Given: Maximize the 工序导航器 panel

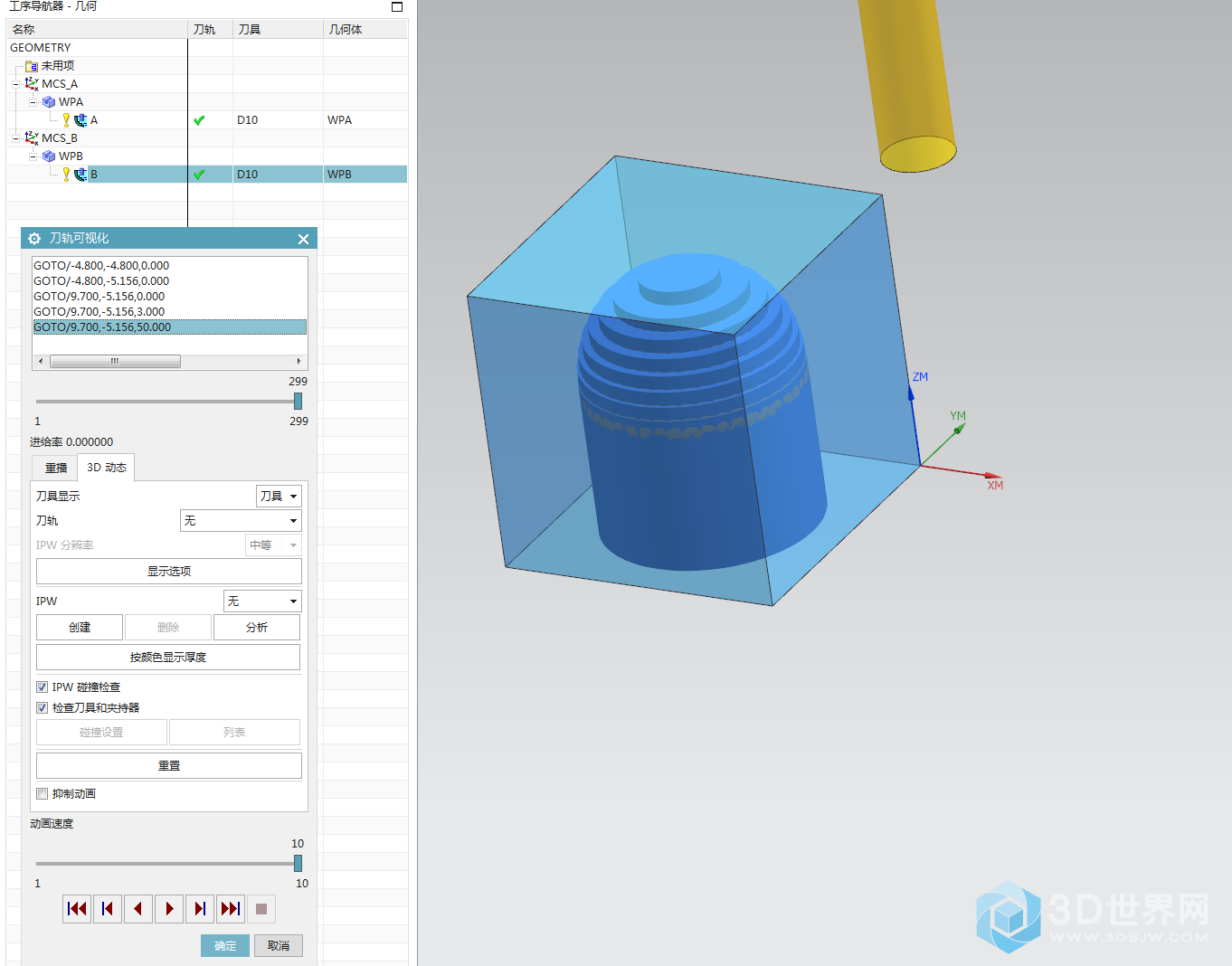Looking at the screenshot, I should point(396,6).
